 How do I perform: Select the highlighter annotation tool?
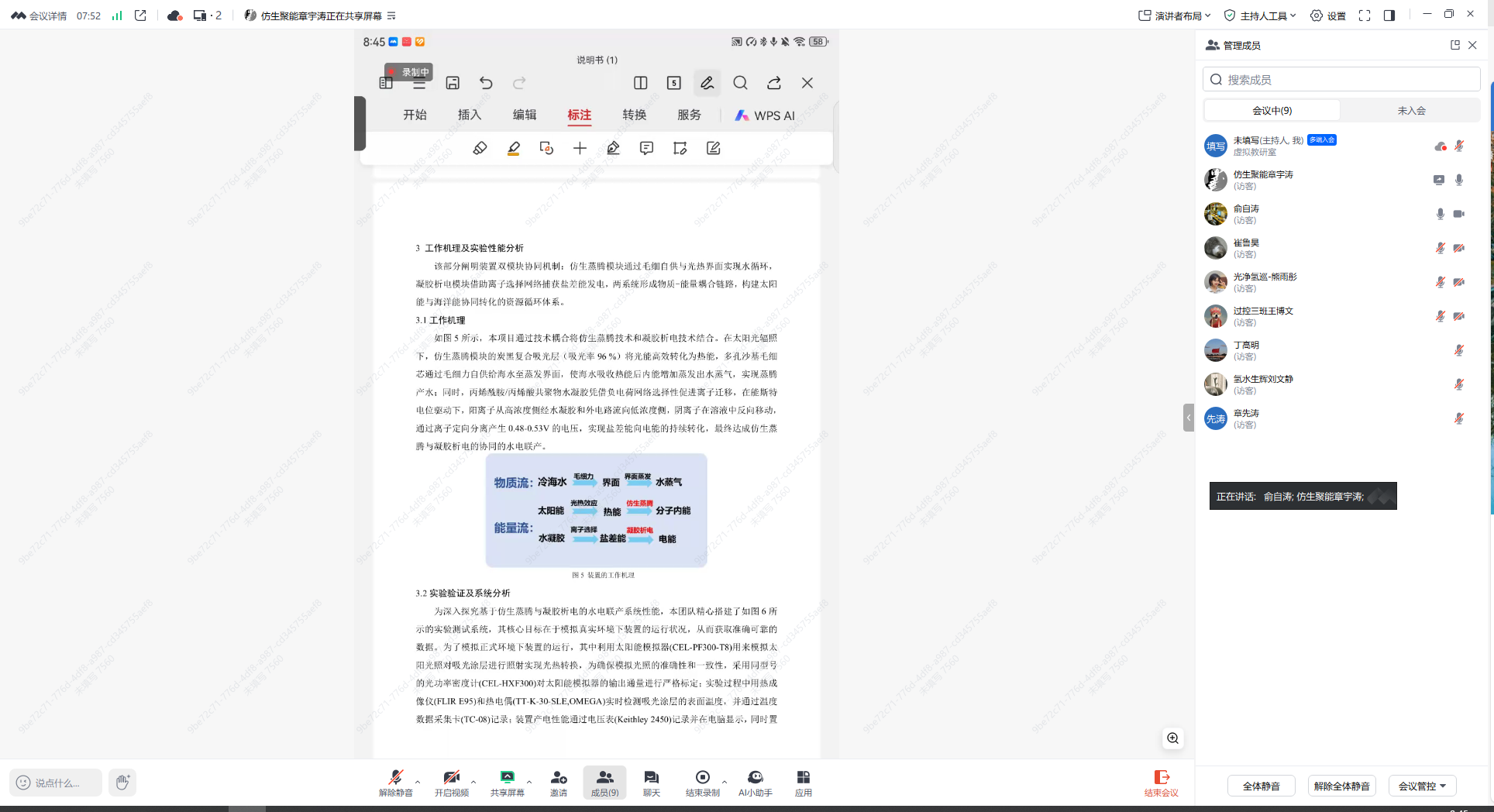513,148
